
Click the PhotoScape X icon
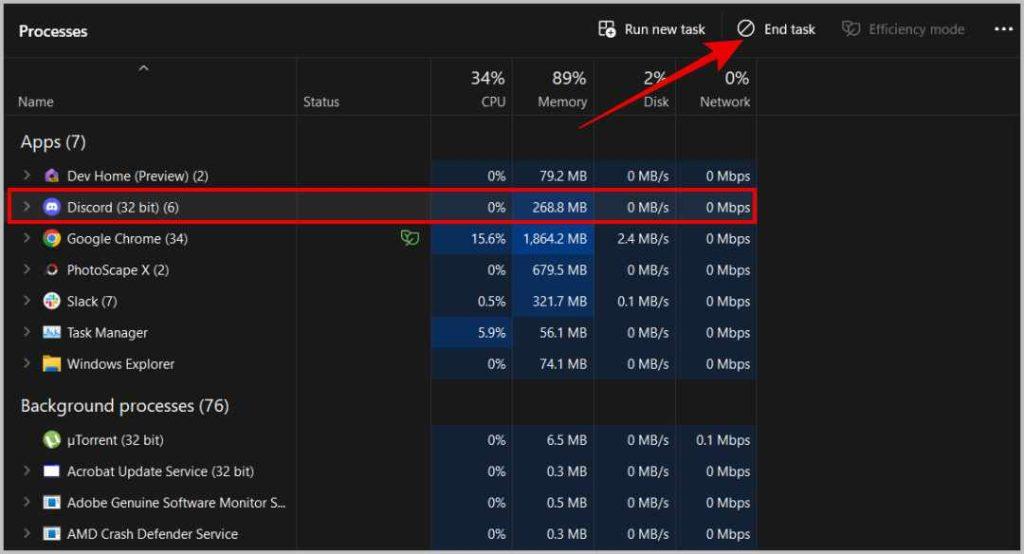pos(52,270)
